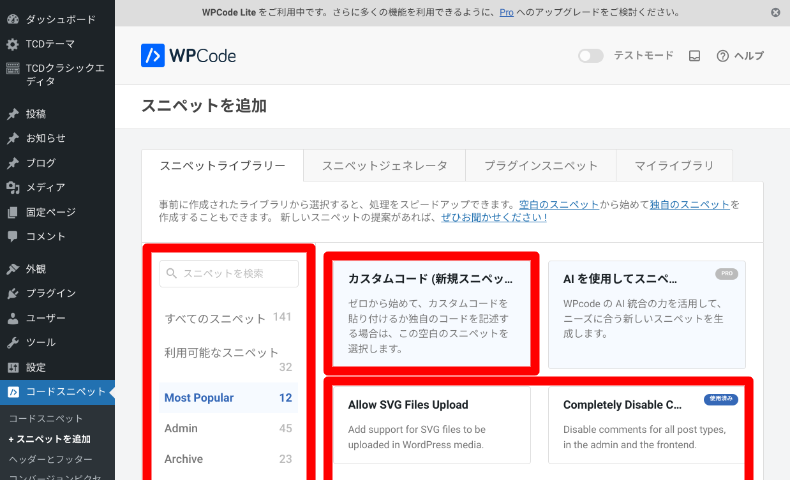This screenshot has height=480, width=790.
Task: Open コードスニペット submenu link
Action: (x=46, y=419)
